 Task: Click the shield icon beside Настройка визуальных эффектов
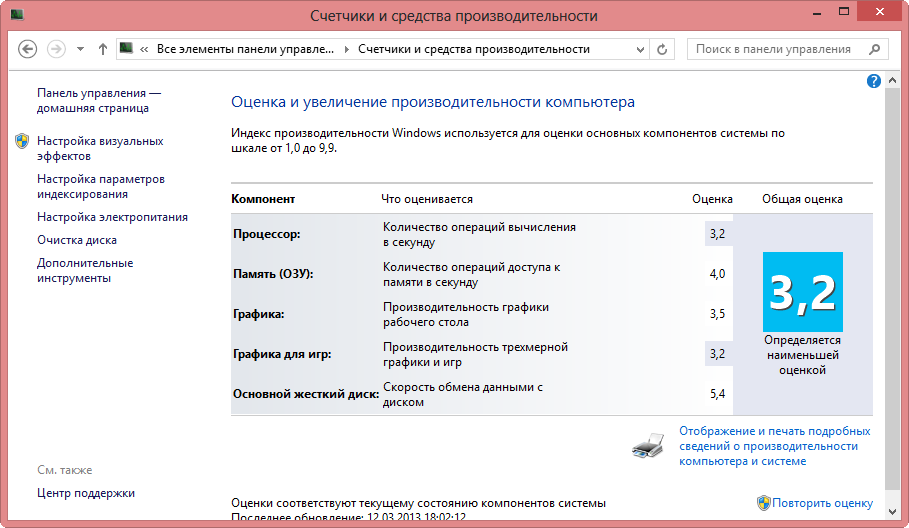(22, 142)
